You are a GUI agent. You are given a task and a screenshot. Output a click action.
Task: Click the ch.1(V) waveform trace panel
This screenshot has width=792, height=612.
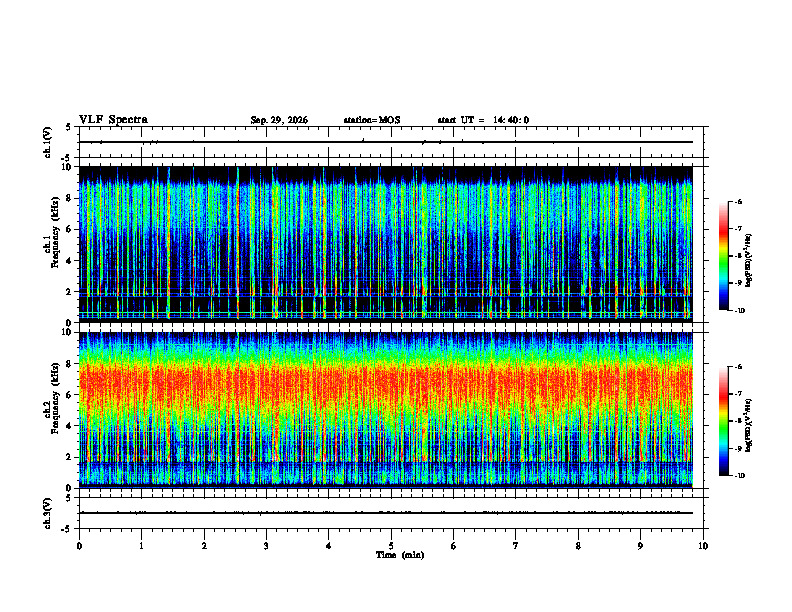tap(386, 142)
